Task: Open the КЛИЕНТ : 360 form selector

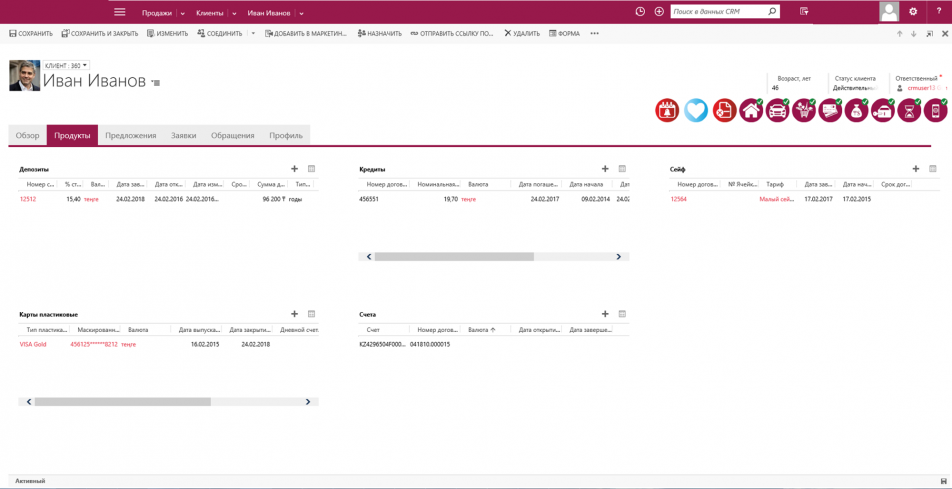Action: [66, 66]
